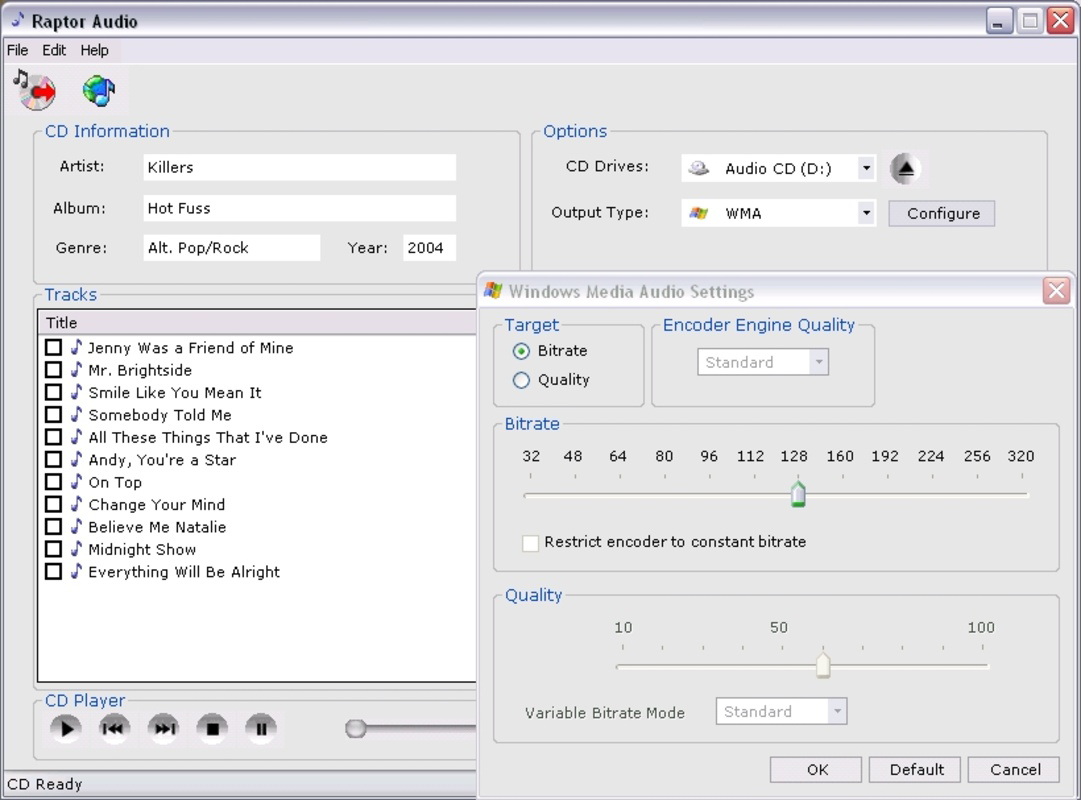
Task: Click the Year field showing 2004
Action: (x=429, y=248)
